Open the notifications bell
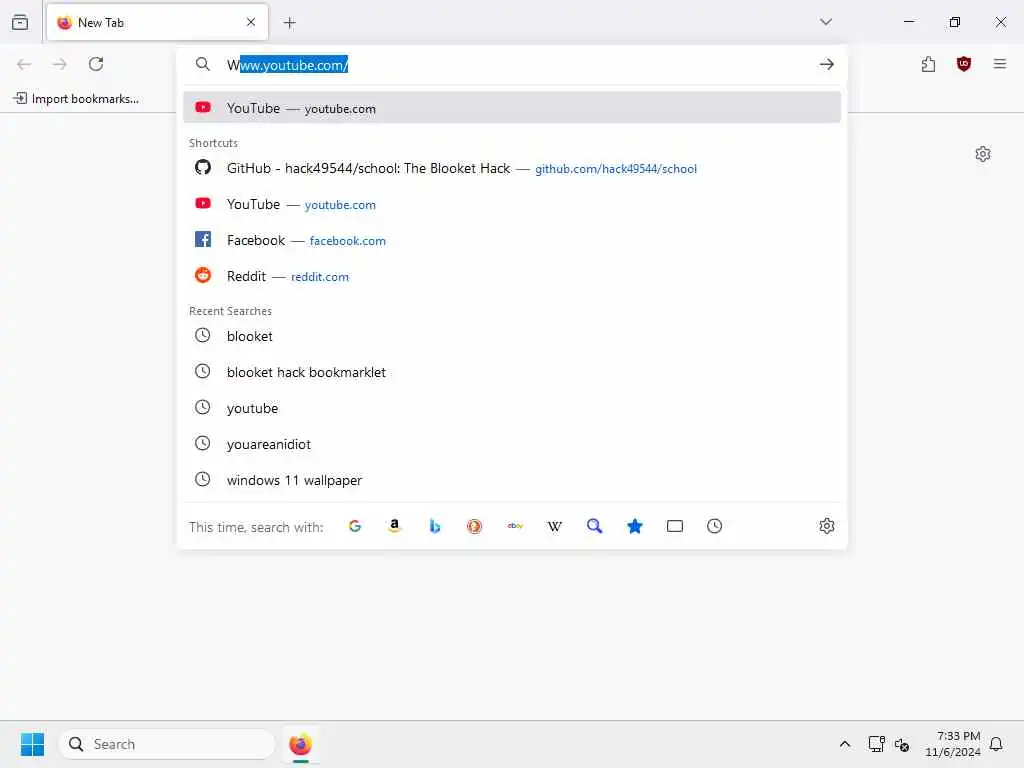This screenshot has height=768, width=1024. (x=996, y=744)
